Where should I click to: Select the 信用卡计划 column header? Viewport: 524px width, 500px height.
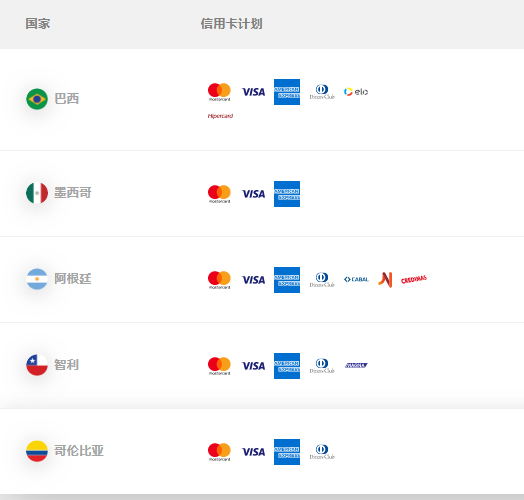[x=232, y=24]
